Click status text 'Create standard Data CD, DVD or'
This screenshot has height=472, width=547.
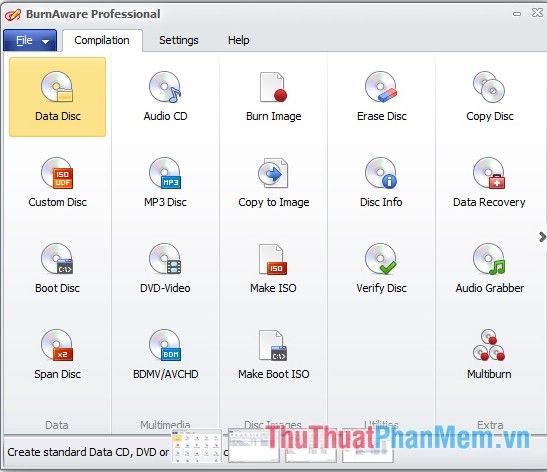(x=88, y=452)
